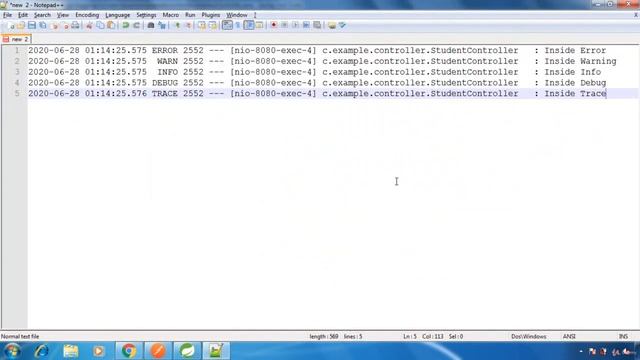This screenshot has width=640, height=360.
Task: Click the 'length : 569' status bar entry
Action: click(x=324, y=336)
